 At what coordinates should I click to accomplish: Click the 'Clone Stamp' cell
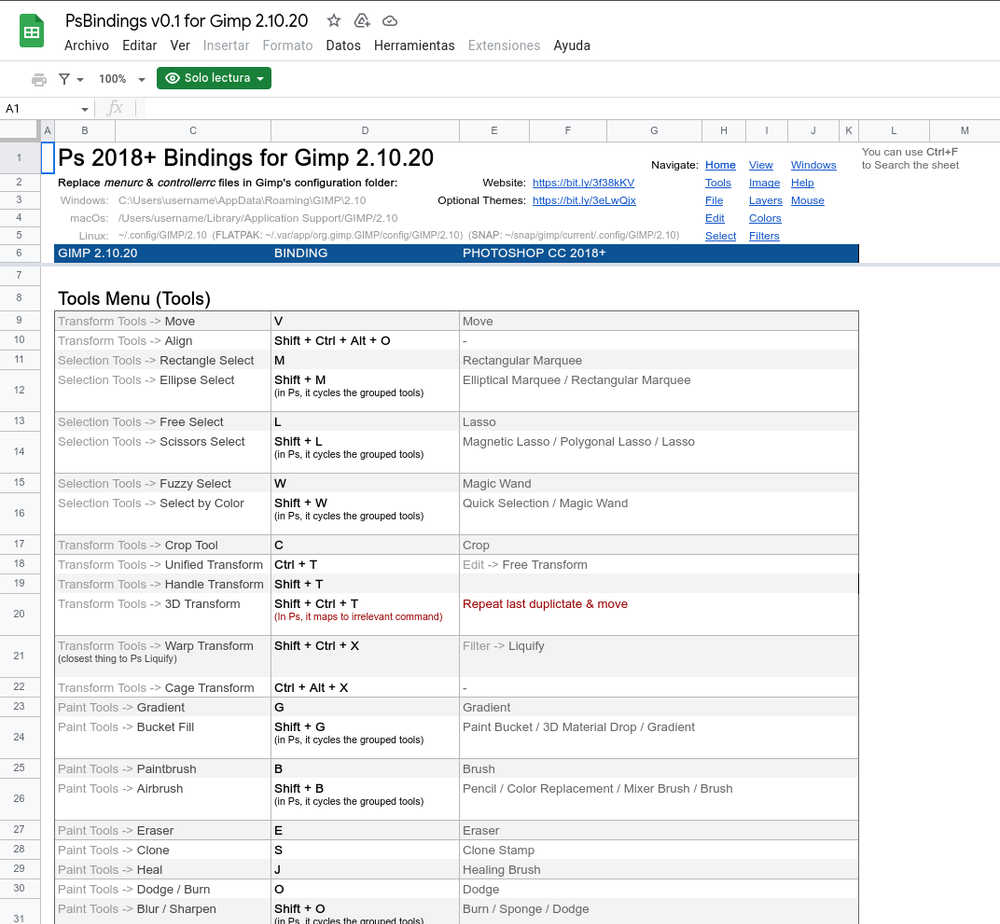[x=659, y=851]
